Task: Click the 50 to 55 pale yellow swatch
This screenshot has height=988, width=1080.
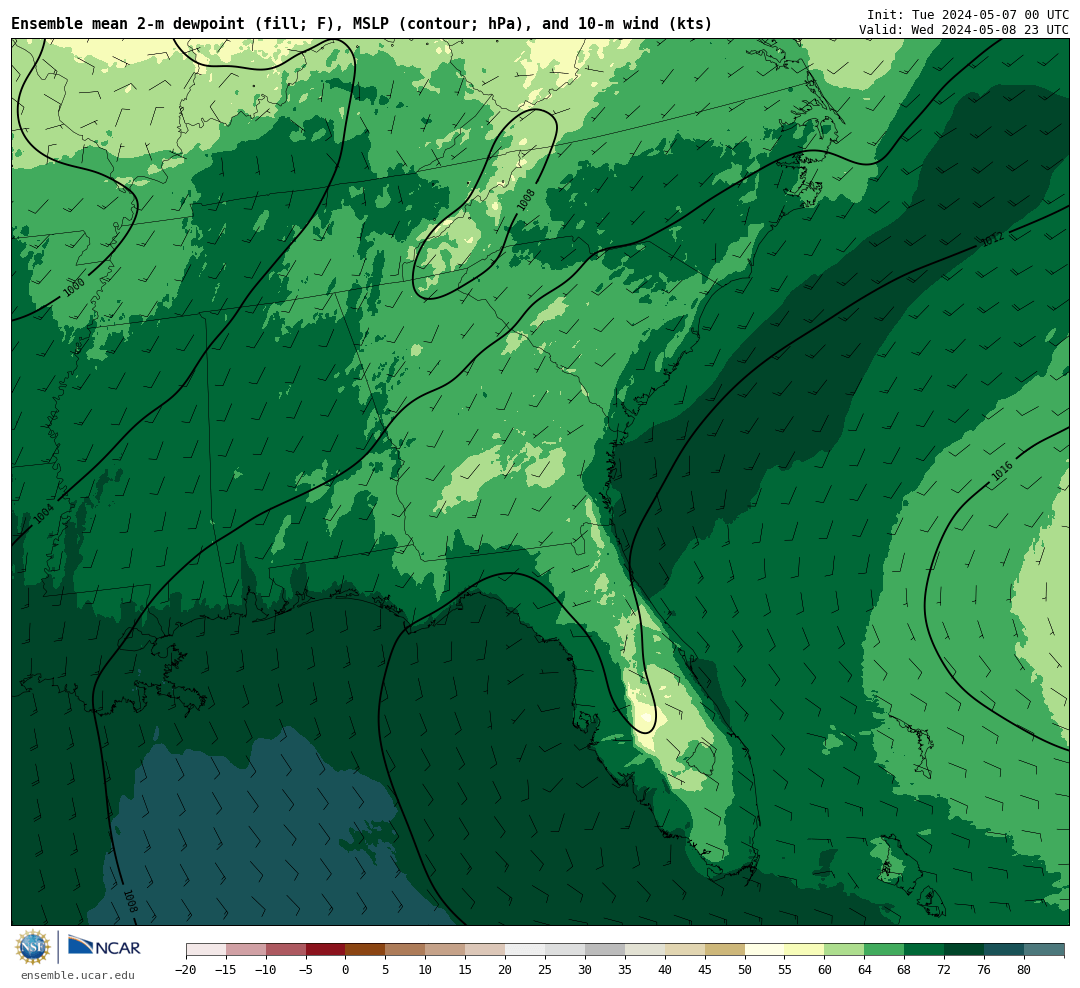Action: [765, 950]
